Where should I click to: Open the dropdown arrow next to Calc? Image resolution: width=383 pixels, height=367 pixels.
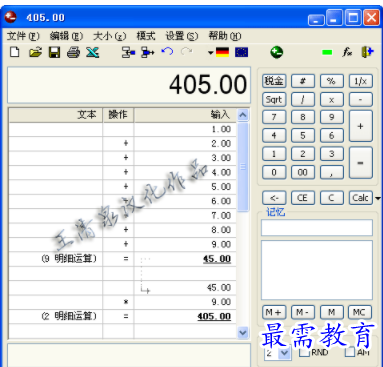[x=378, y=198]
